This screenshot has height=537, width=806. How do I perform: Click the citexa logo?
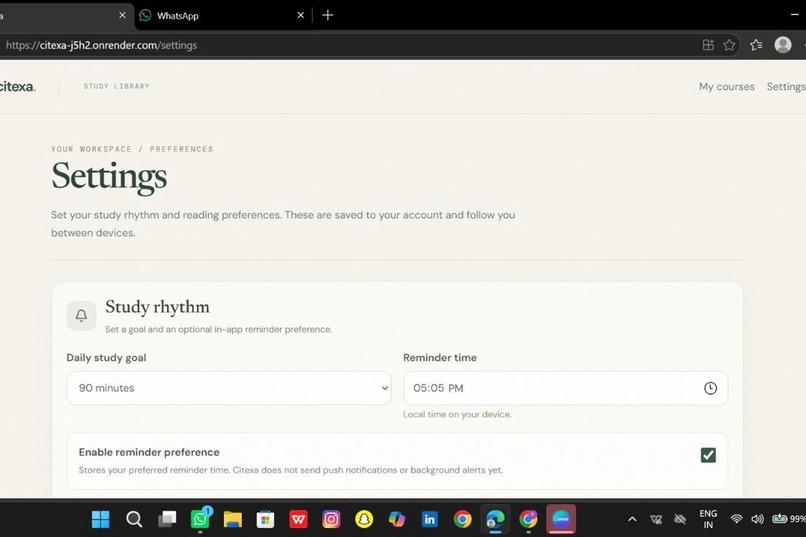(17, 86)
